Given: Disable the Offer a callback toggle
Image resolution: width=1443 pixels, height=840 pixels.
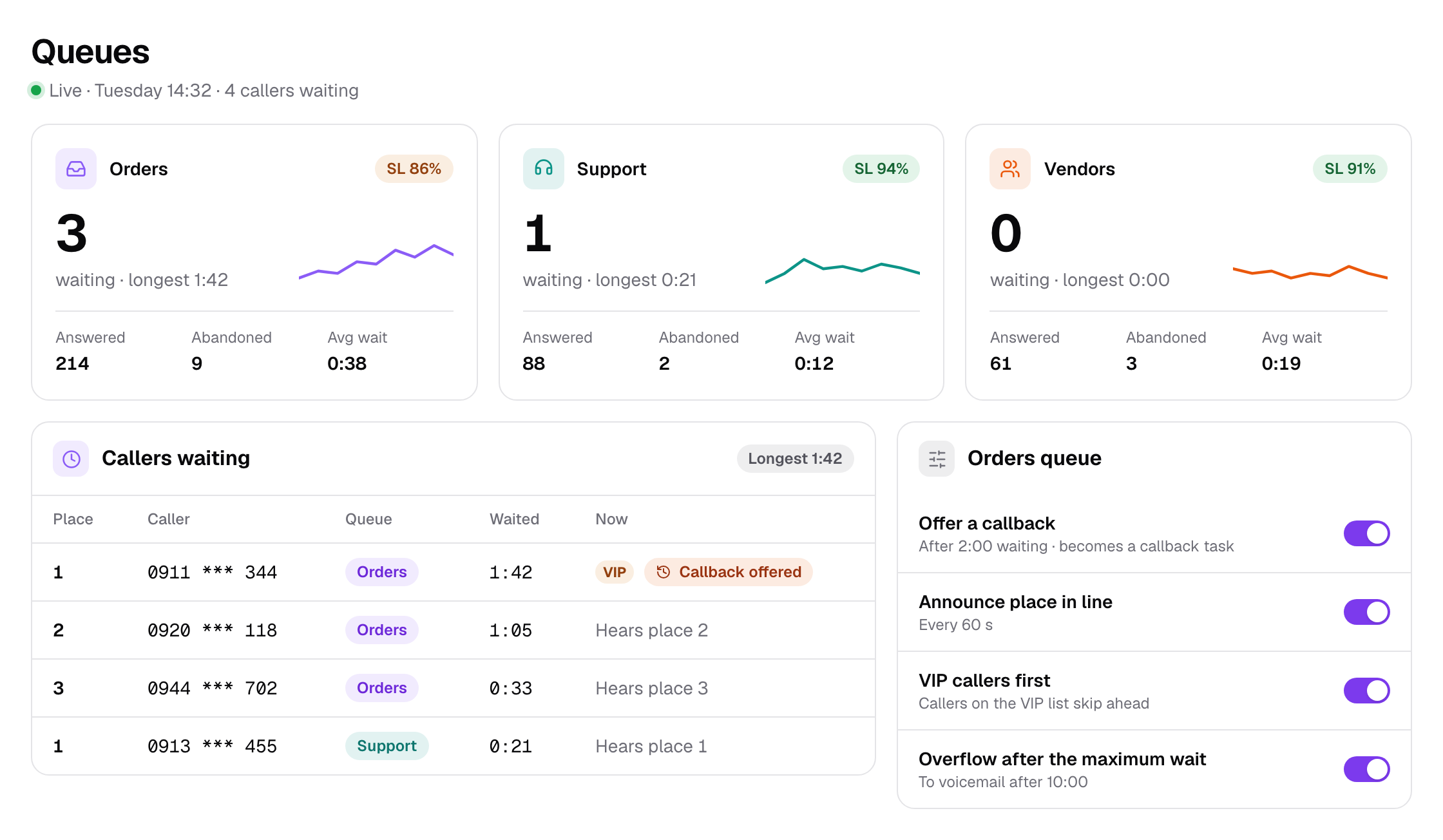Looking at the screenshot, I should tap(1366, 533).
